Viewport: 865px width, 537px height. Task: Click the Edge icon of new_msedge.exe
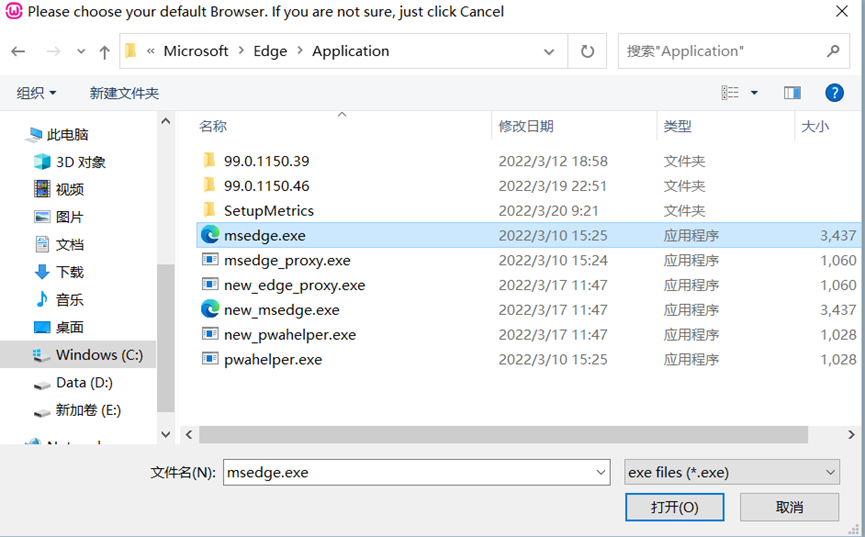point(210,309)
